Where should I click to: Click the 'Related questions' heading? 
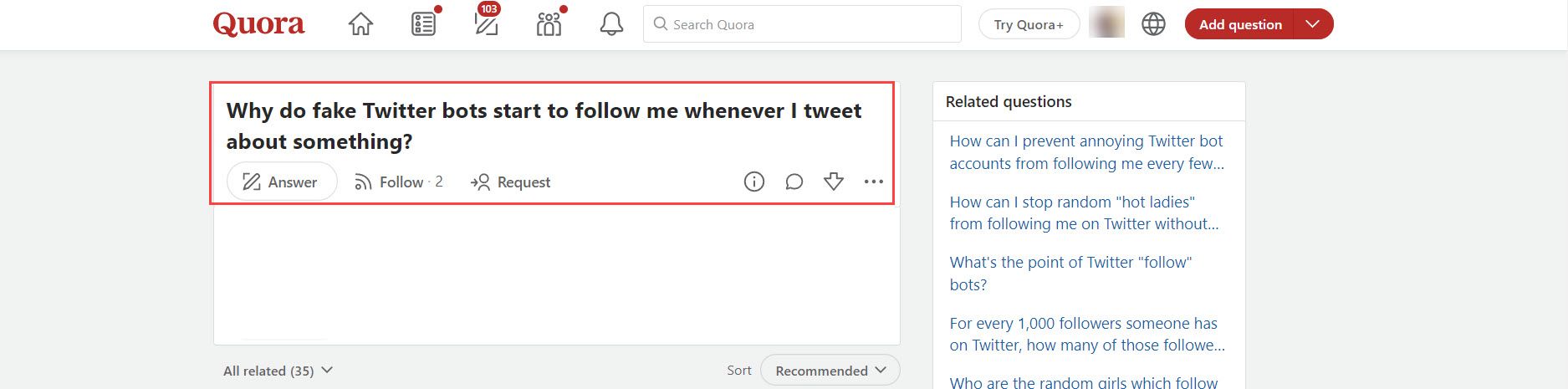click(x=1009, y=101)
